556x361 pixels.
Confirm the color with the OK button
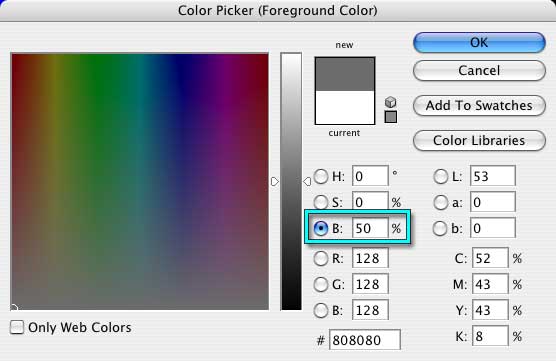pos(479,43)
